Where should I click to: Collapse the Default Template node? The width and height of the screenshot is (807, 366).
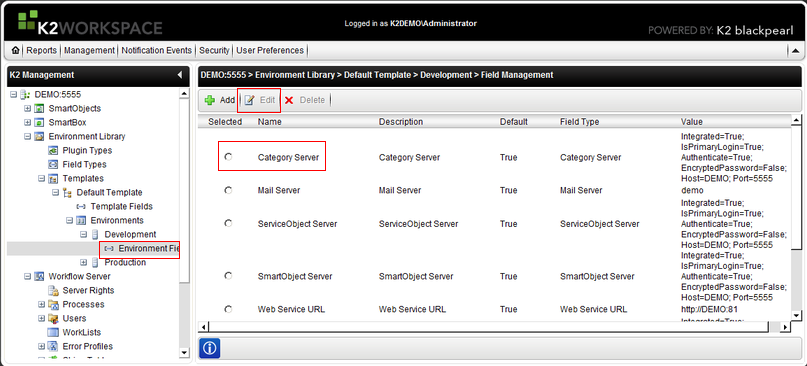tap(56, 193)
